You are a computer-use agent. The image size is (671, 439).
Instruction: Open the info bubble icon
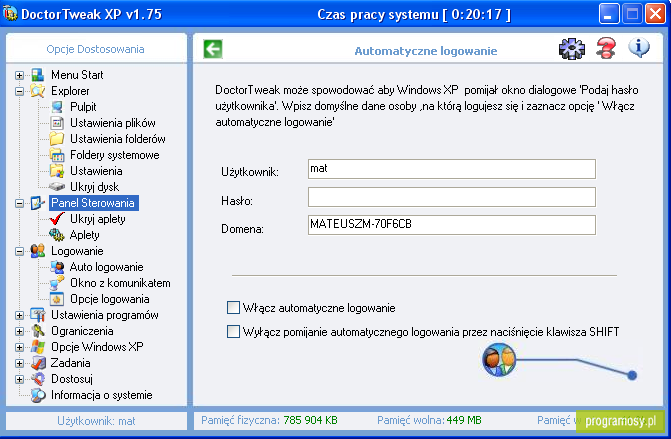(x=639, y=47)
